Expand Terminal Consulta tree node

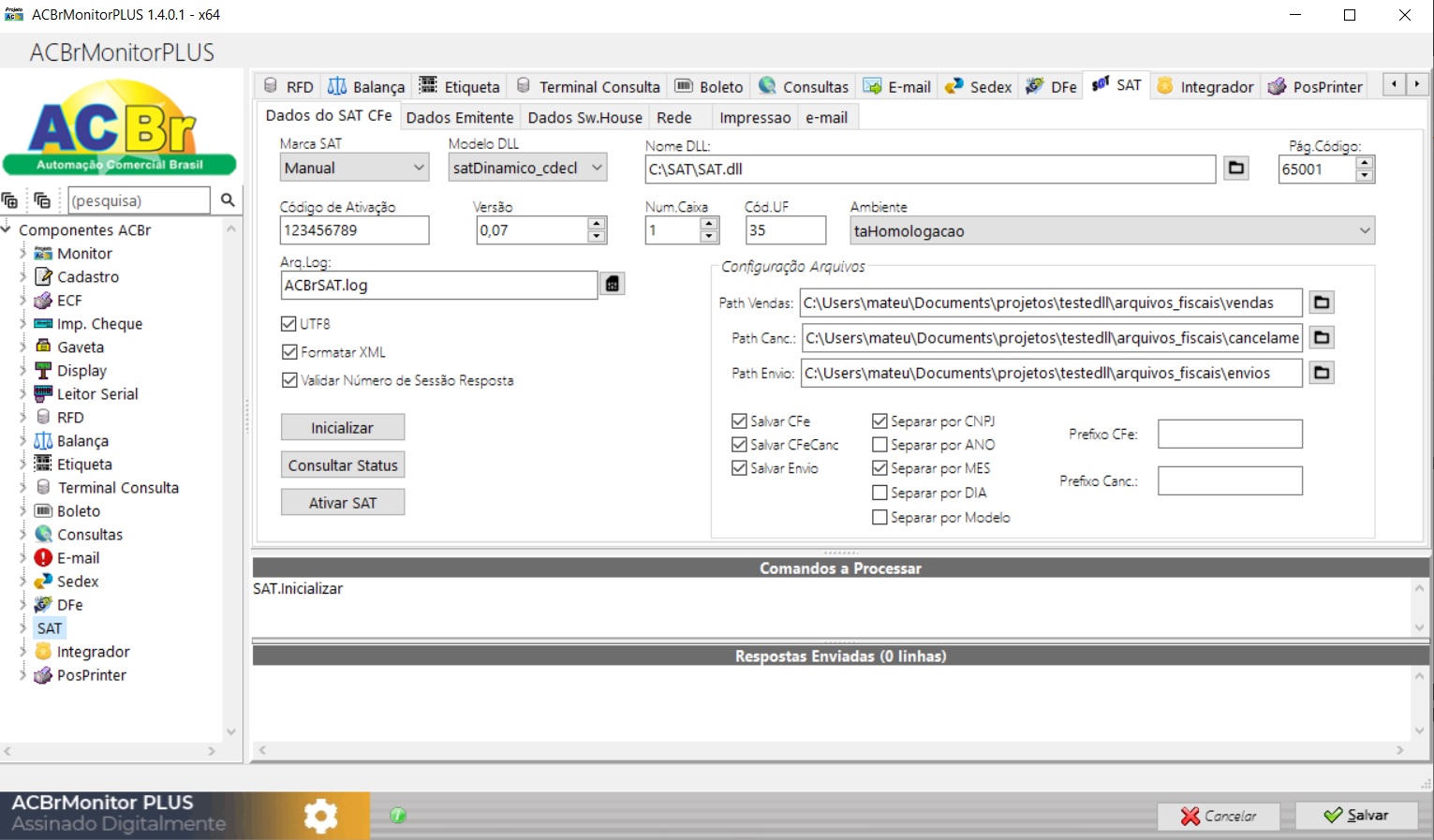[x=22, y=488]
